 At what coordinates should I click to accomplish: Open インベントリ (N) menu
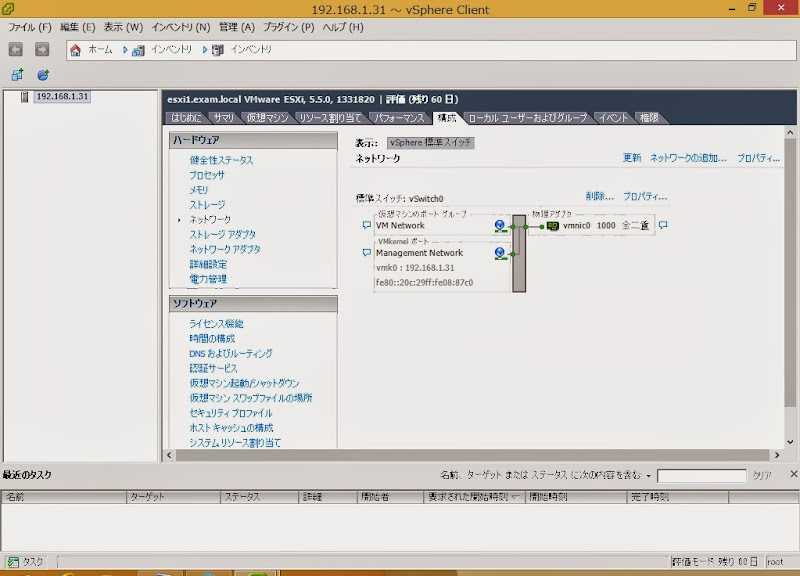[181, 28]
